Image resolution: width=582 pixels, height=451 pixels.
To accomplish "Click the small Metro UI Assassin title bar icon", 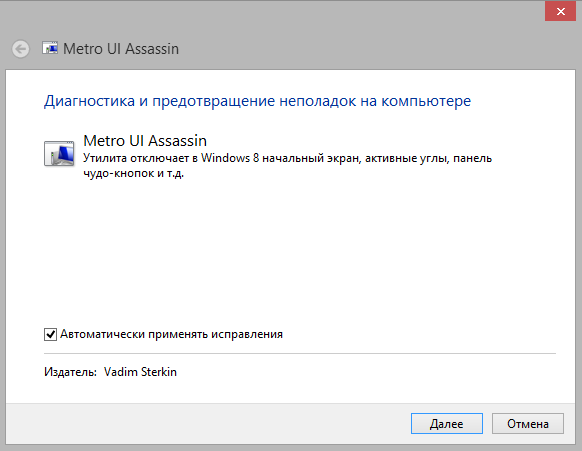I will coord(50,48).
